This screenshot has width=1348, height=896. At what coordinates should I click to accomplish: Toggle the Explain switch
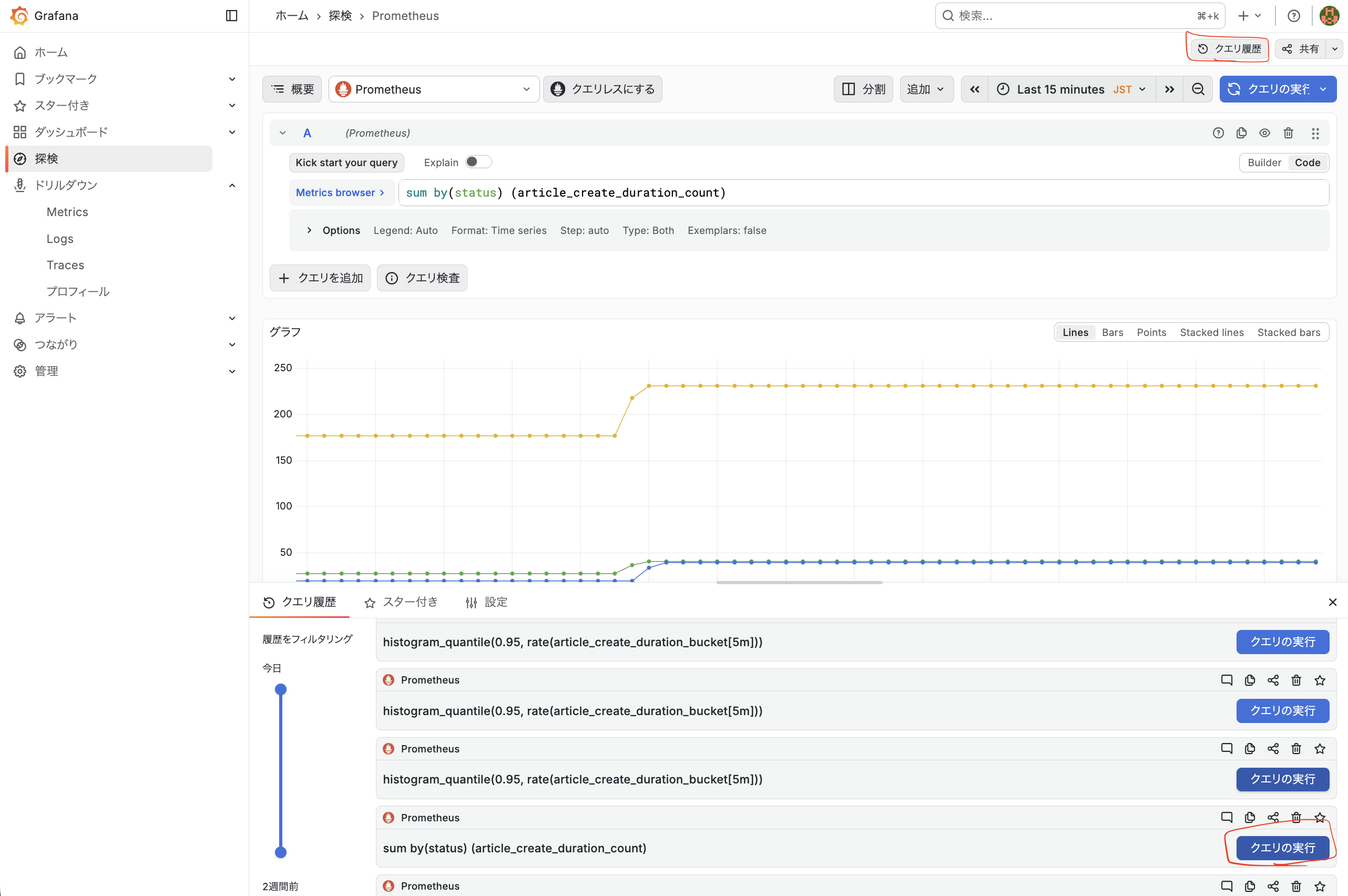(477, 162)
